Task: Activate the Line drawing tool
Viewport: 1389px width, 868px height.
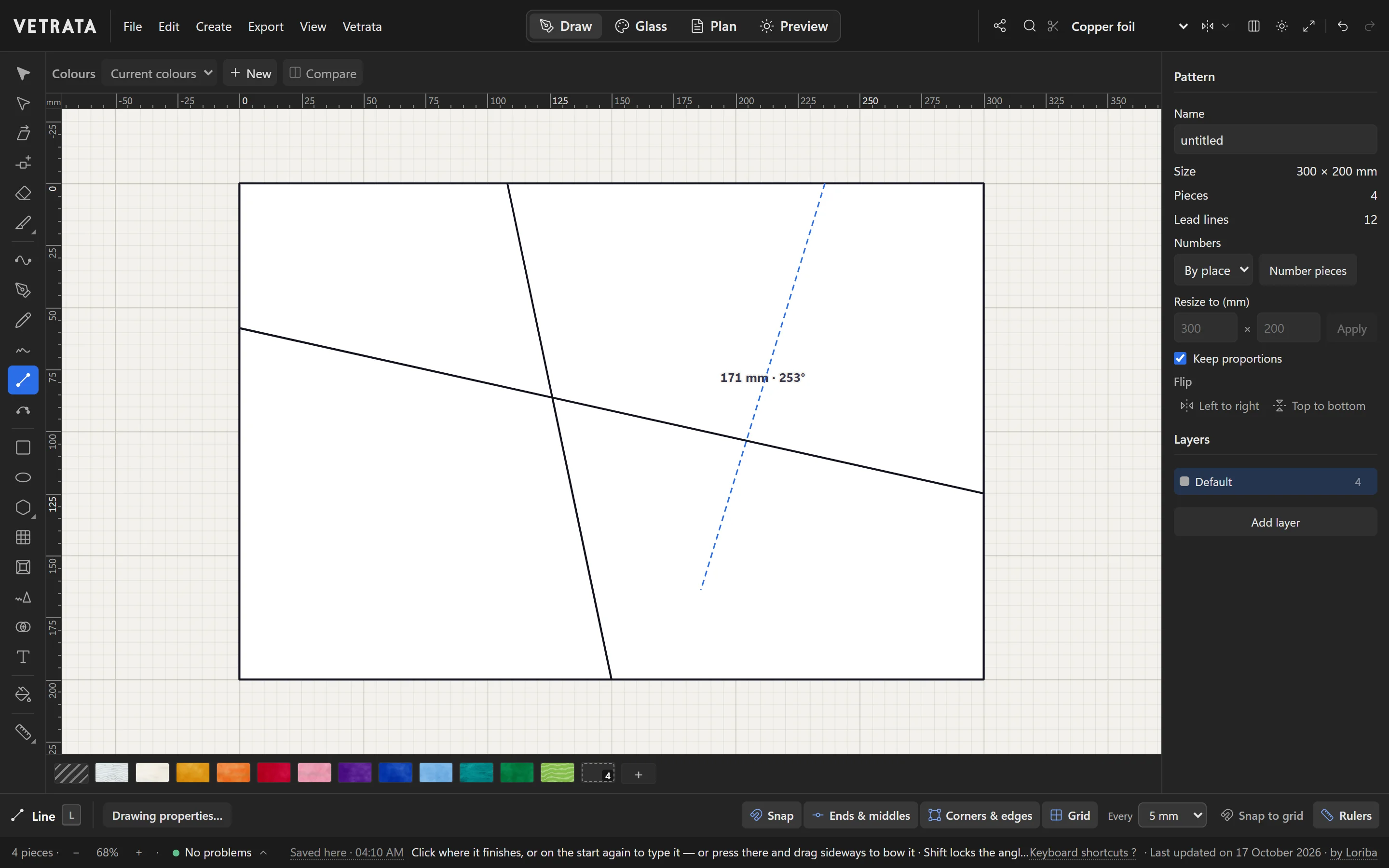Action: [23, 380]
